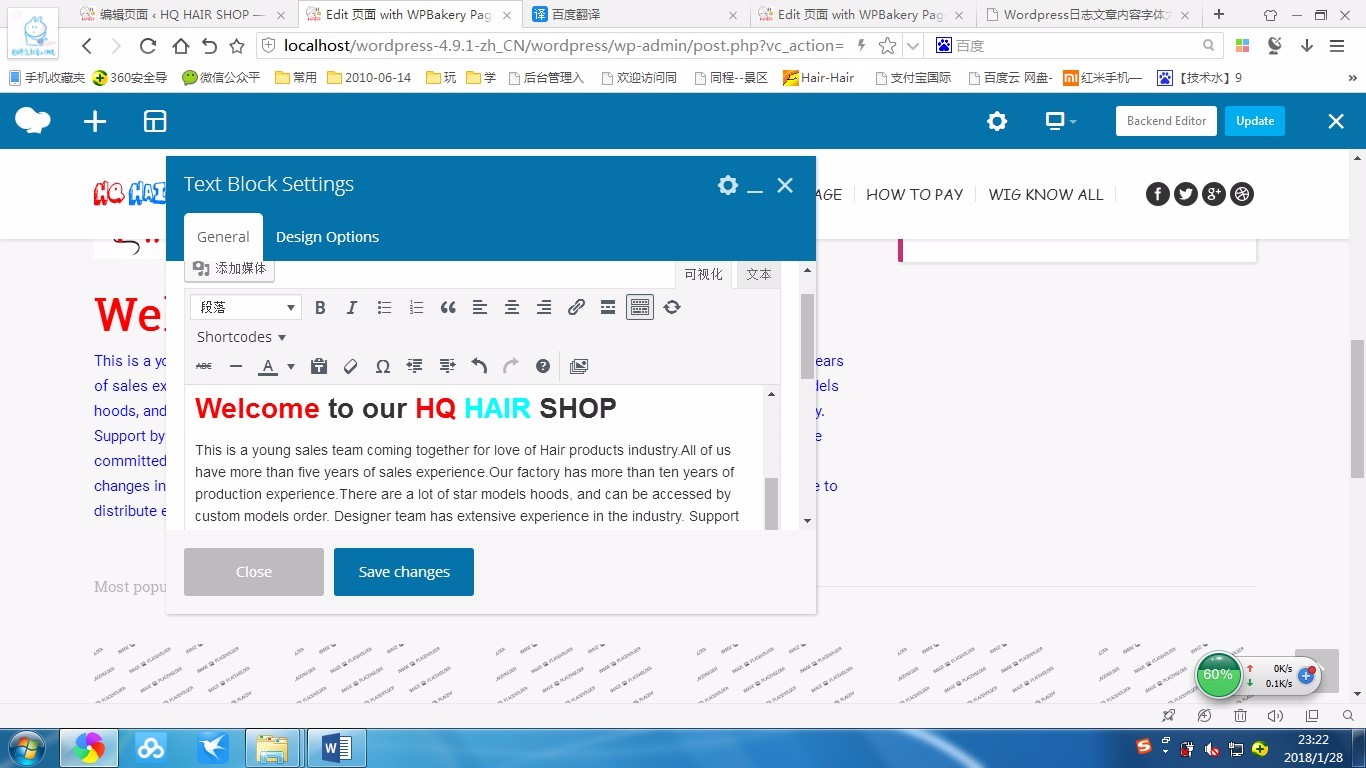Switch to the 文本 text editor tab
Image resolution: width=1366 pixels, height=768 pixels.
759,274
